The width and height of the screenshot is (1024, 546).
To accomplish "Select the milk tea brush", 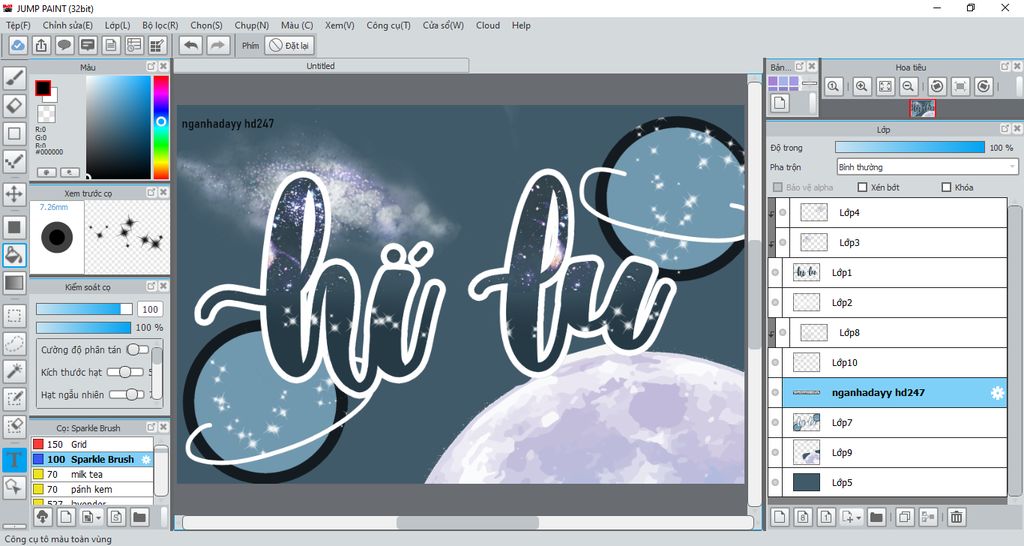I will (x=91, y=474).
